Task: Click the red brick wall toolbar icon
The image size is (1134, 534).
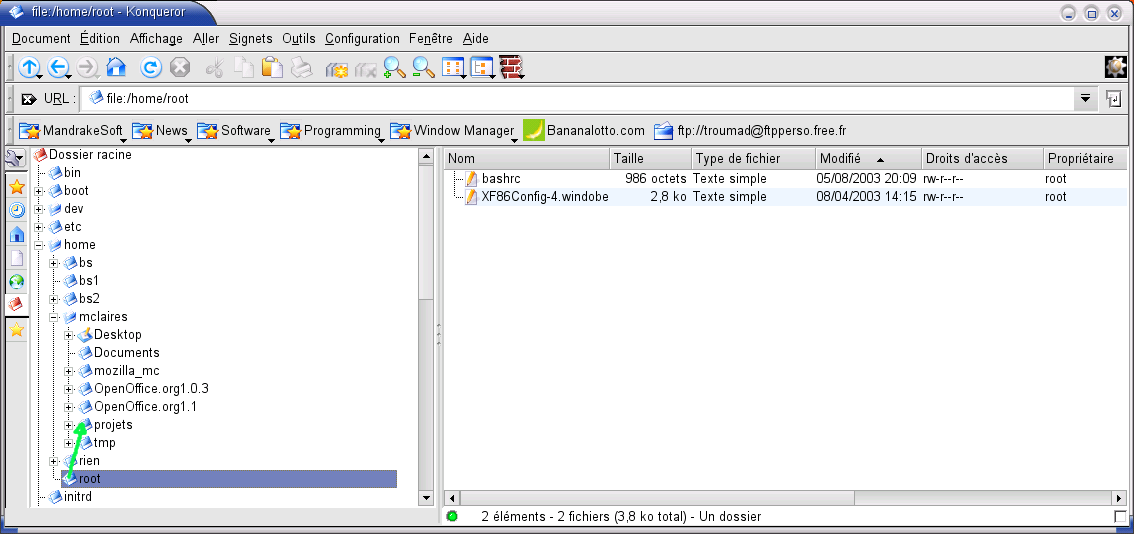Action: coord(512,68)
